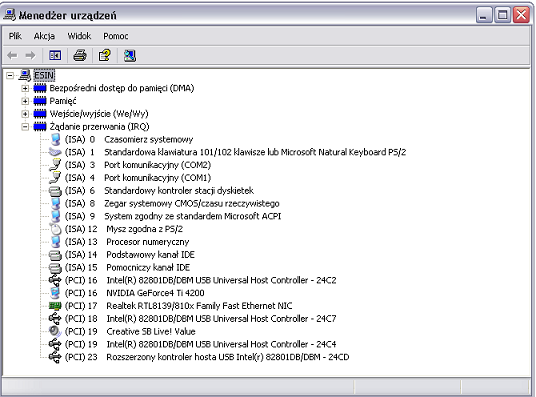Click the USB icon for controller 24C2

click(55, 280)
